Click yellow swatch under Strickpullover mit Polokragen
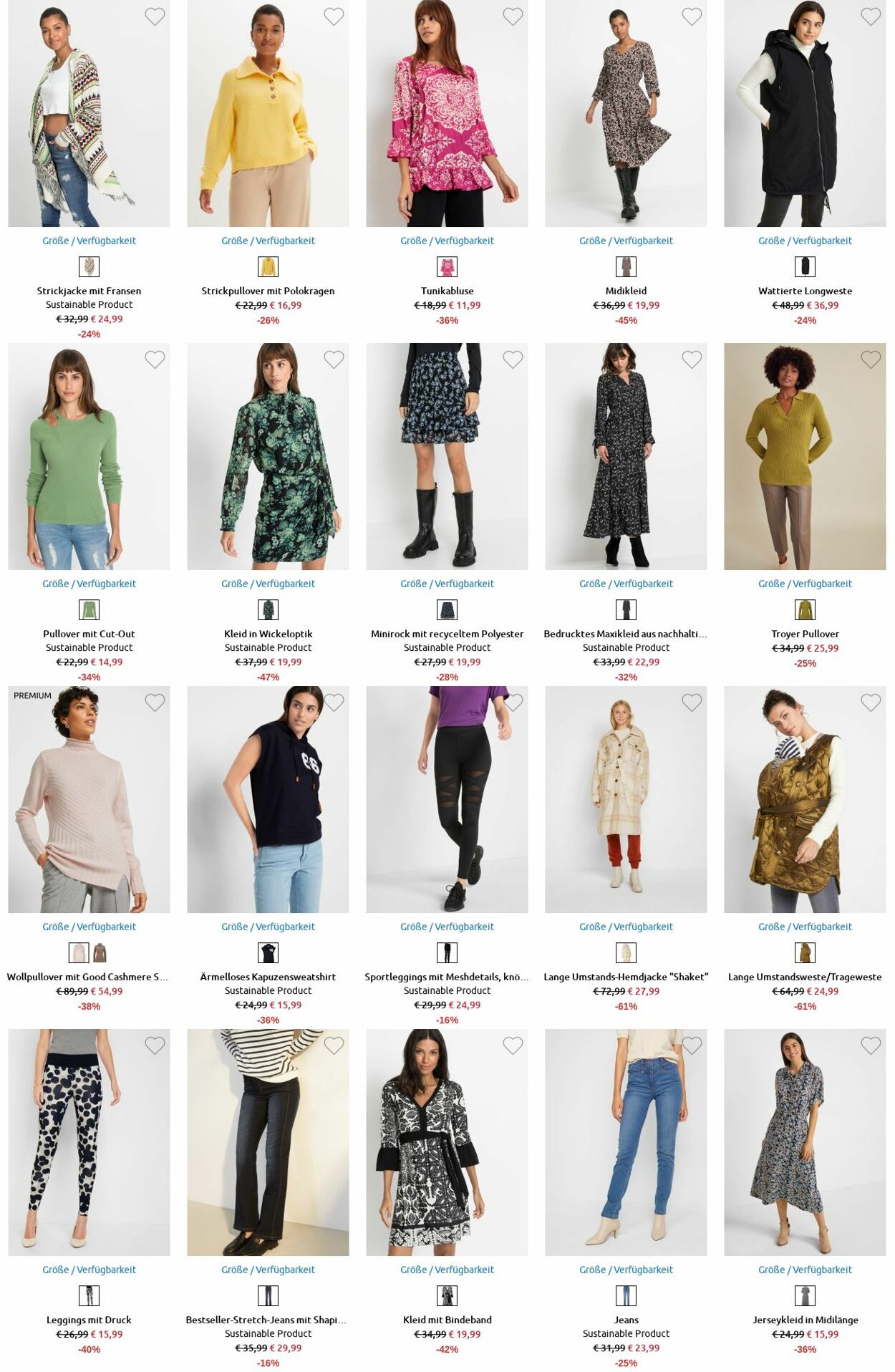This screenshot has width=895, height=1372. point(268,266)
